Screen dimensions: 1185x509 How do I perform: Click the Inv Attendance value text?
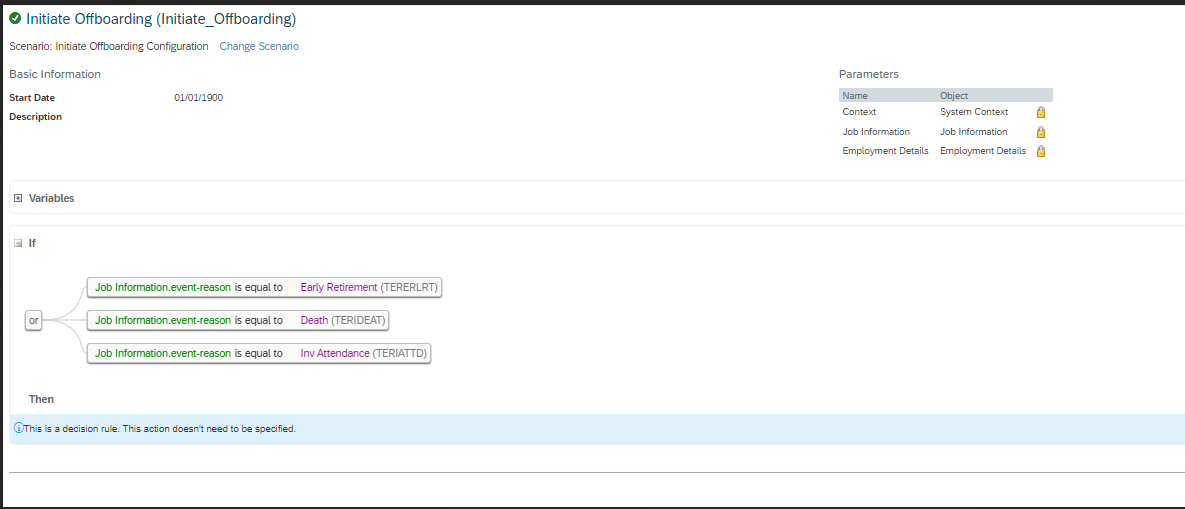pos(335,353)
